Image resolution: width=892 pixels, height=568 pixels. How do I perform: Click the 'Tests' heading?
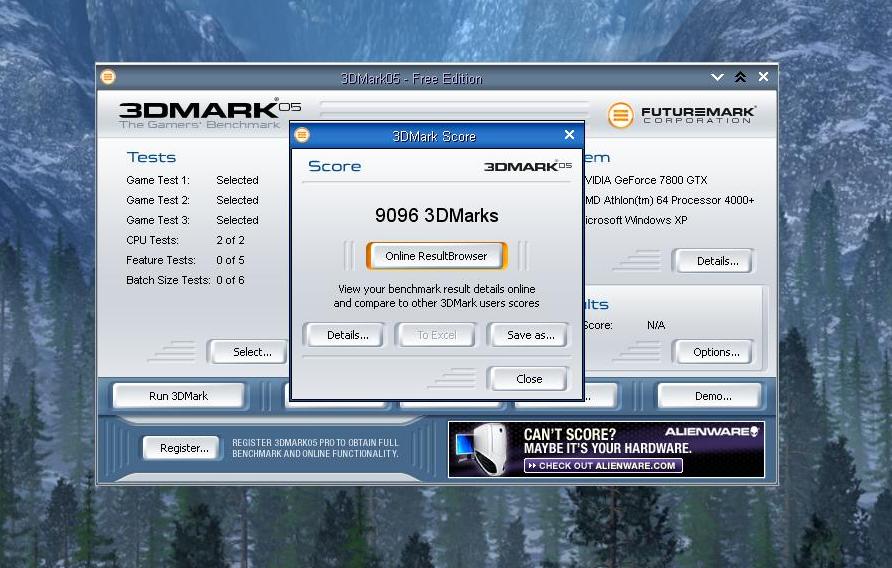coord(151,157)
